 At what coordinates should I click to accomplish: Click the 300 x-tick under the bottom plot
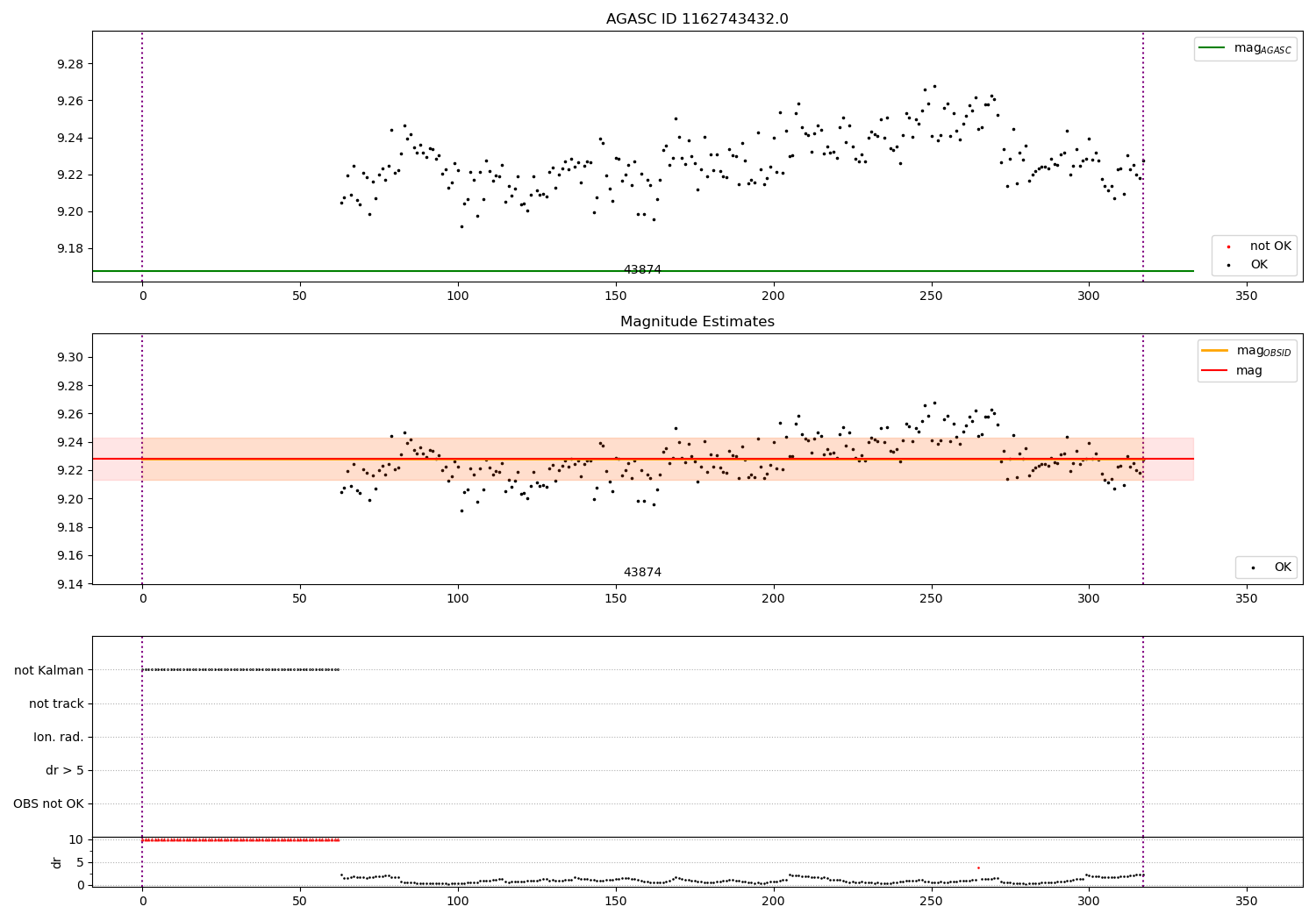1089,901
